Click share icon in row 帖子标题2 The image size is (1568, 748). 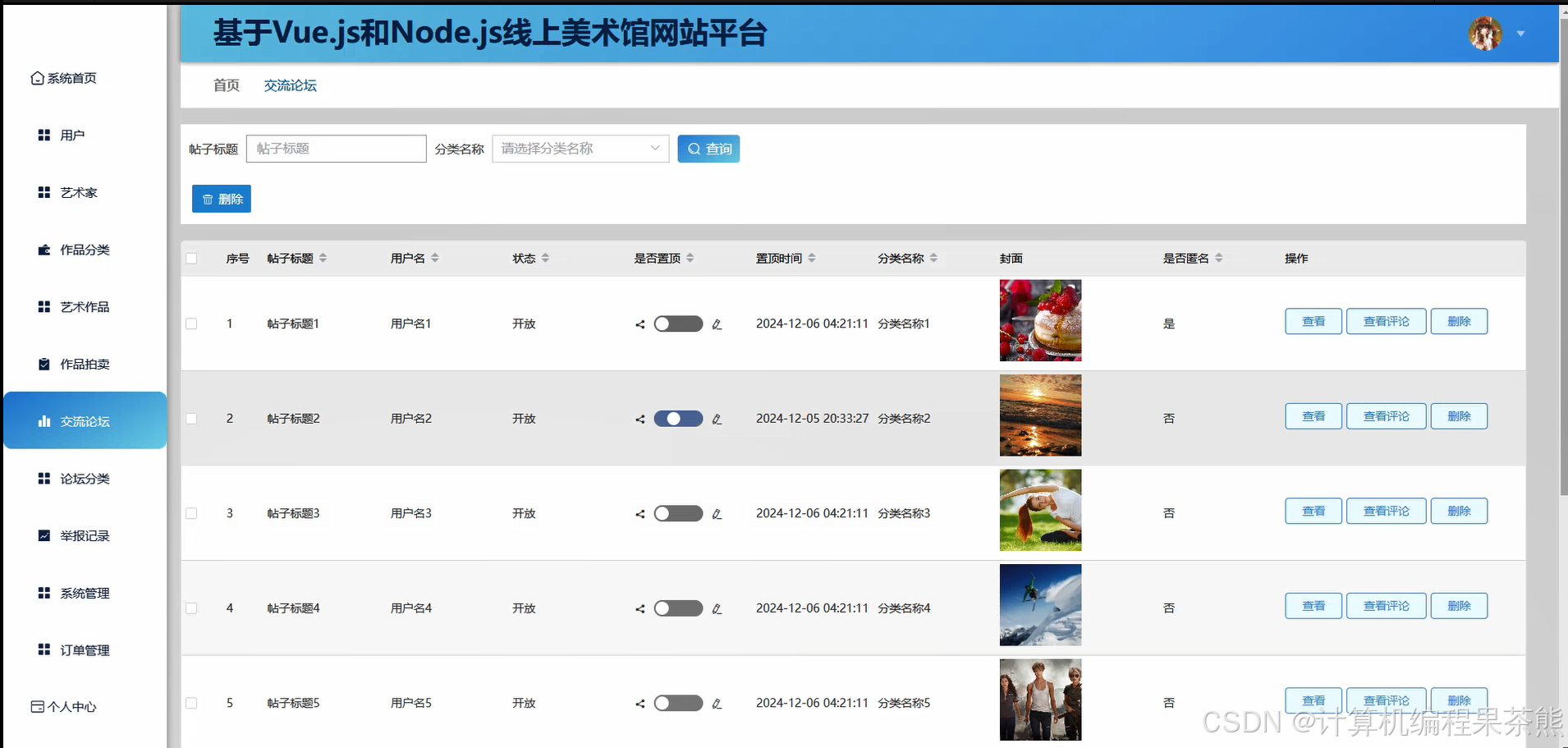coord(640,420)
